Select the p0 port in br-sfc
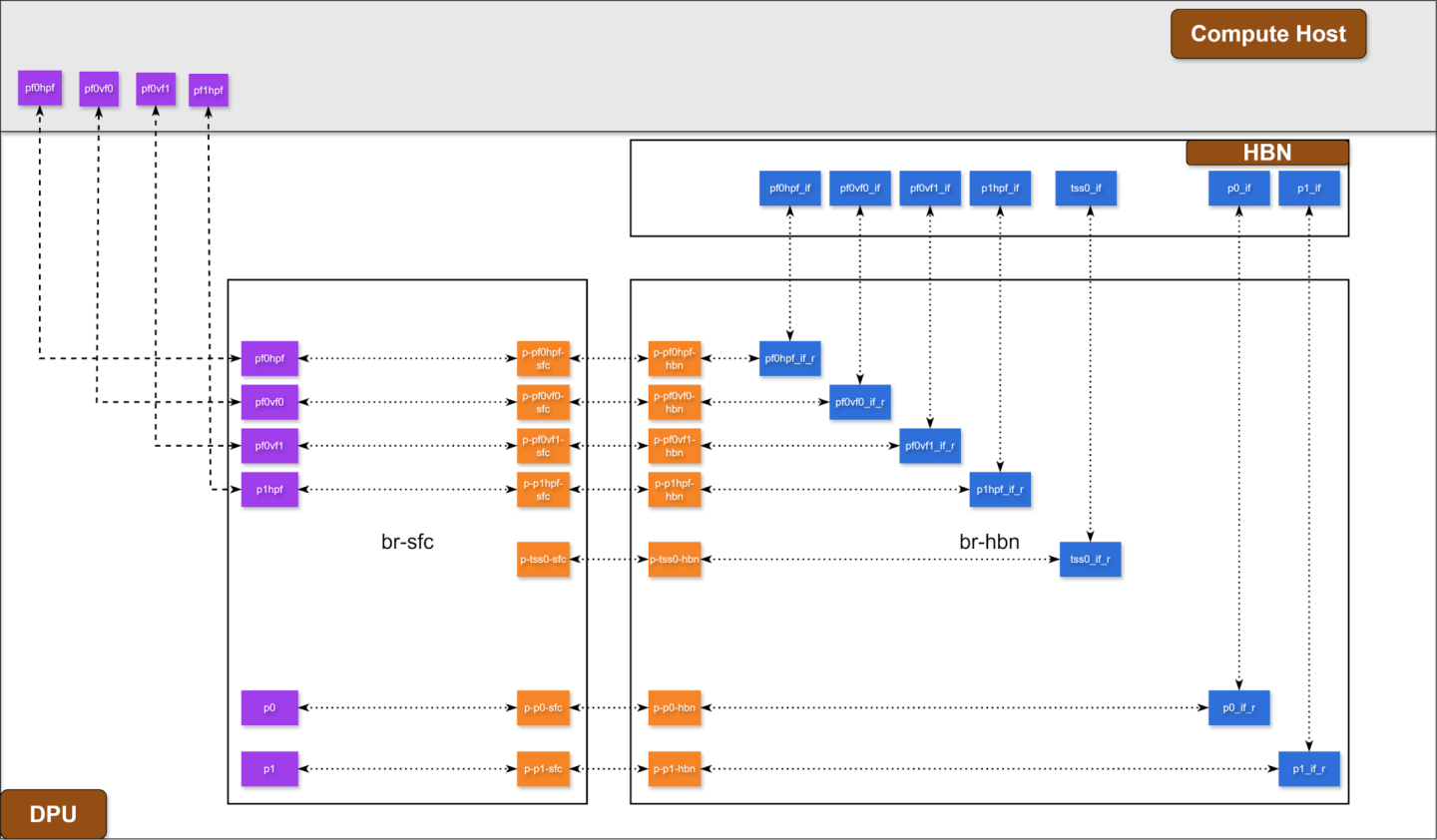Image resolution: width=1437 pixels, height=840 pixels. [x=269, y=707]
